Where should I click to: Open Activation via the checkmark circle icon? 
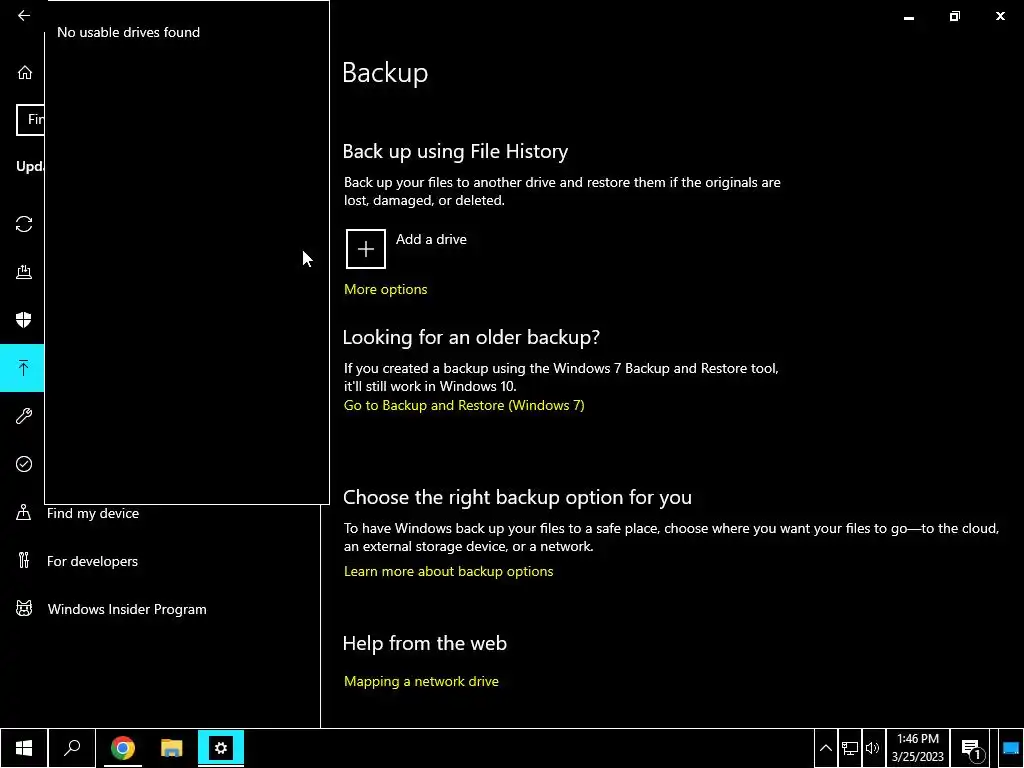pos(24,464)
